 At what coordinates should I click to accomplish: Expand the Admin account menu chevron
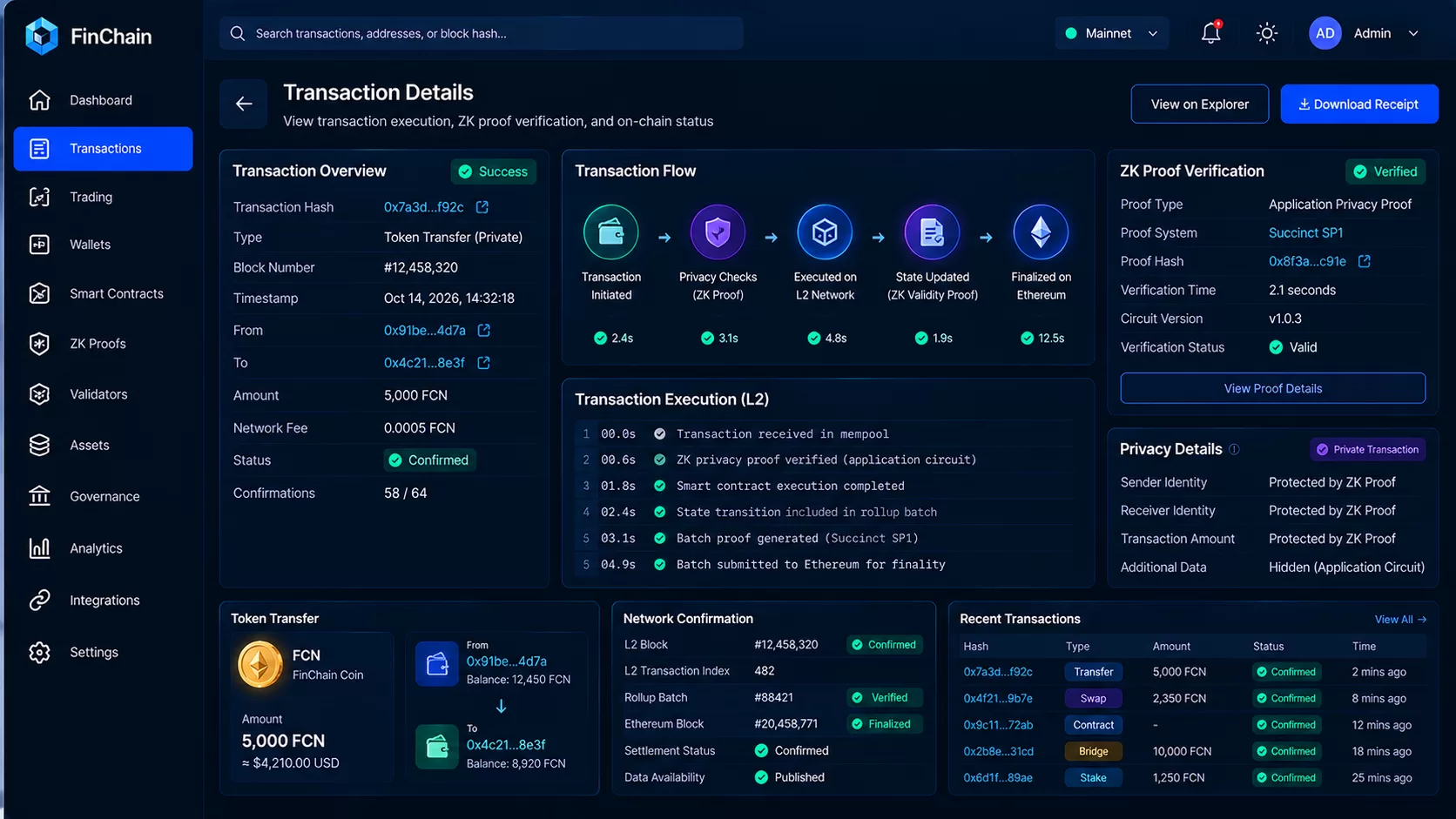(x=1413, y=33)
